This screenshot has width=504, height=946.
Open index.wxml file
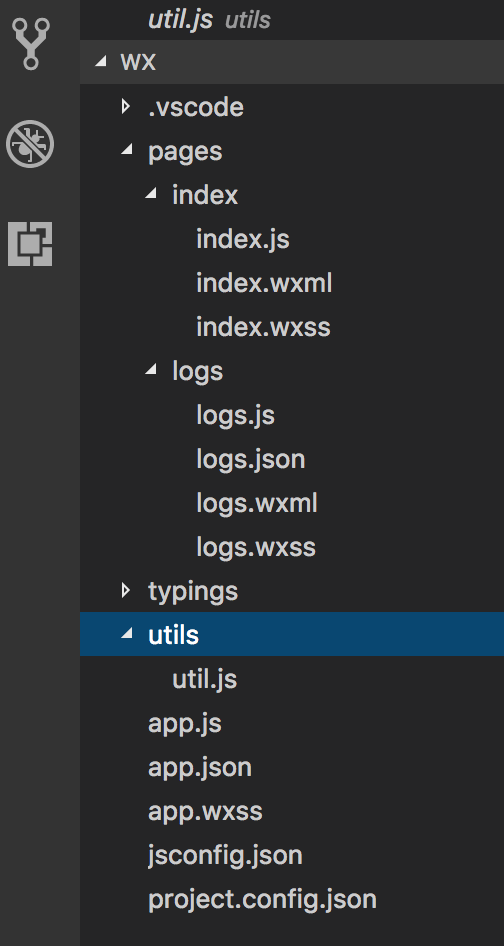pyautogui.click(x=264, y=284)
